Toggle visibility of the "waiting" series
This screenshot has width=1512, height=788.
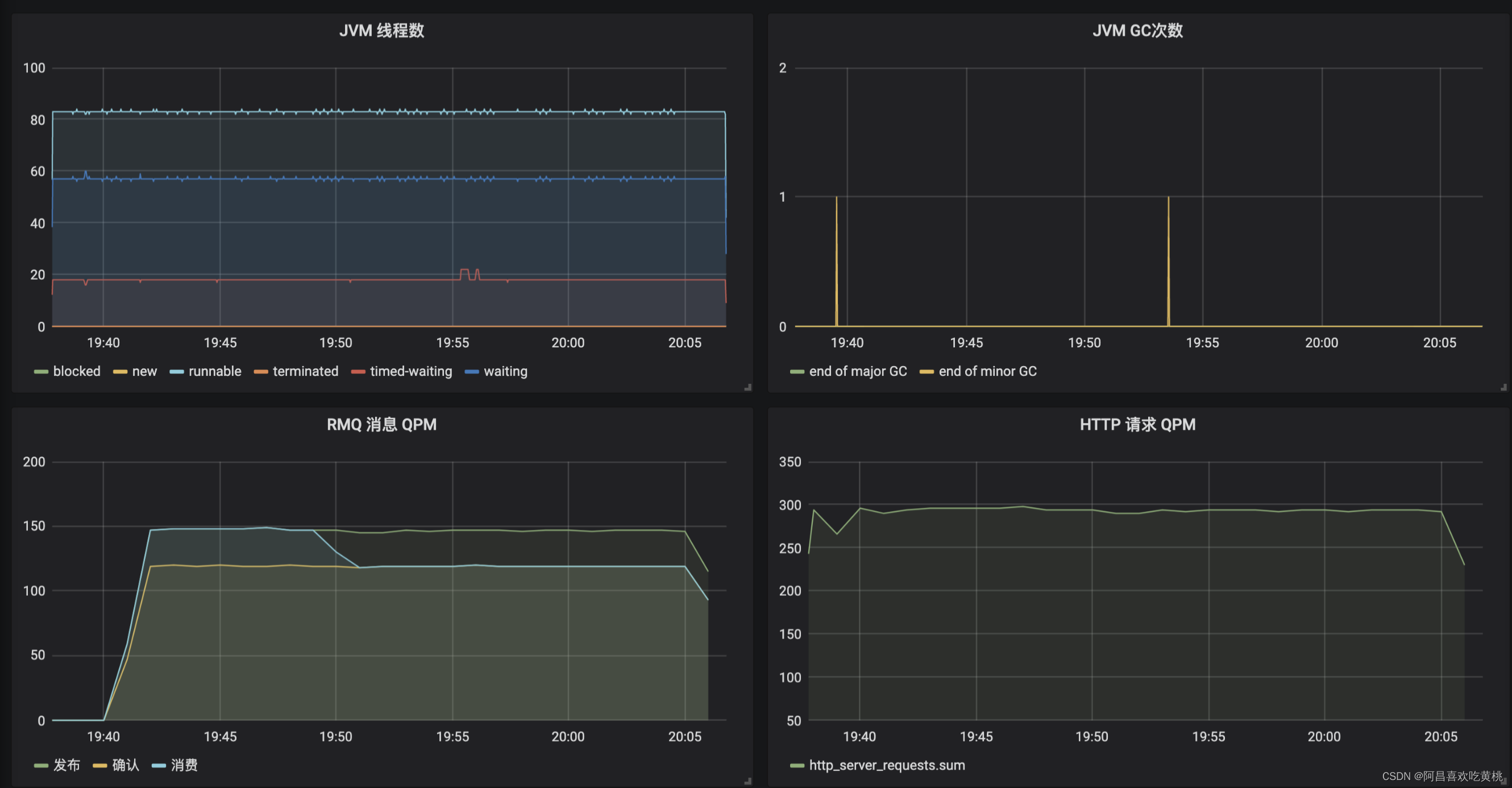(506, 371)
